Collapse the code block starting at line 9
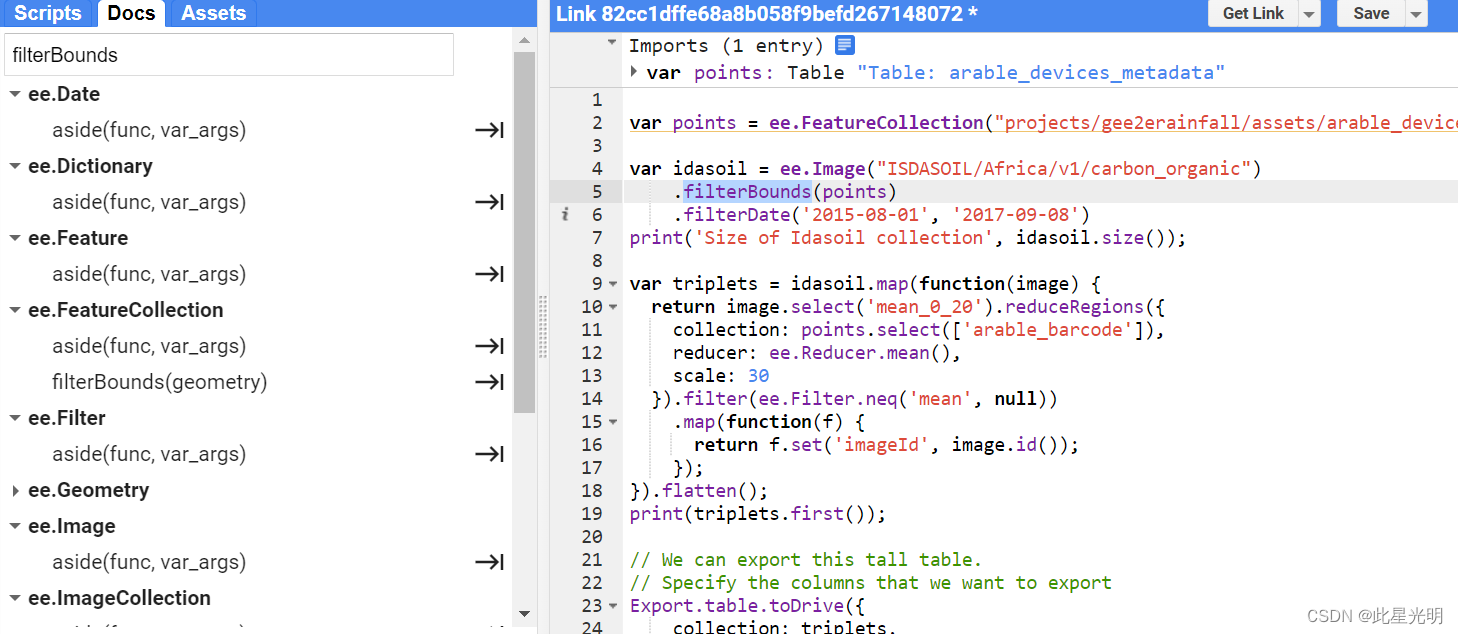This screenshot has width=1458, height=634. [612, 283]
